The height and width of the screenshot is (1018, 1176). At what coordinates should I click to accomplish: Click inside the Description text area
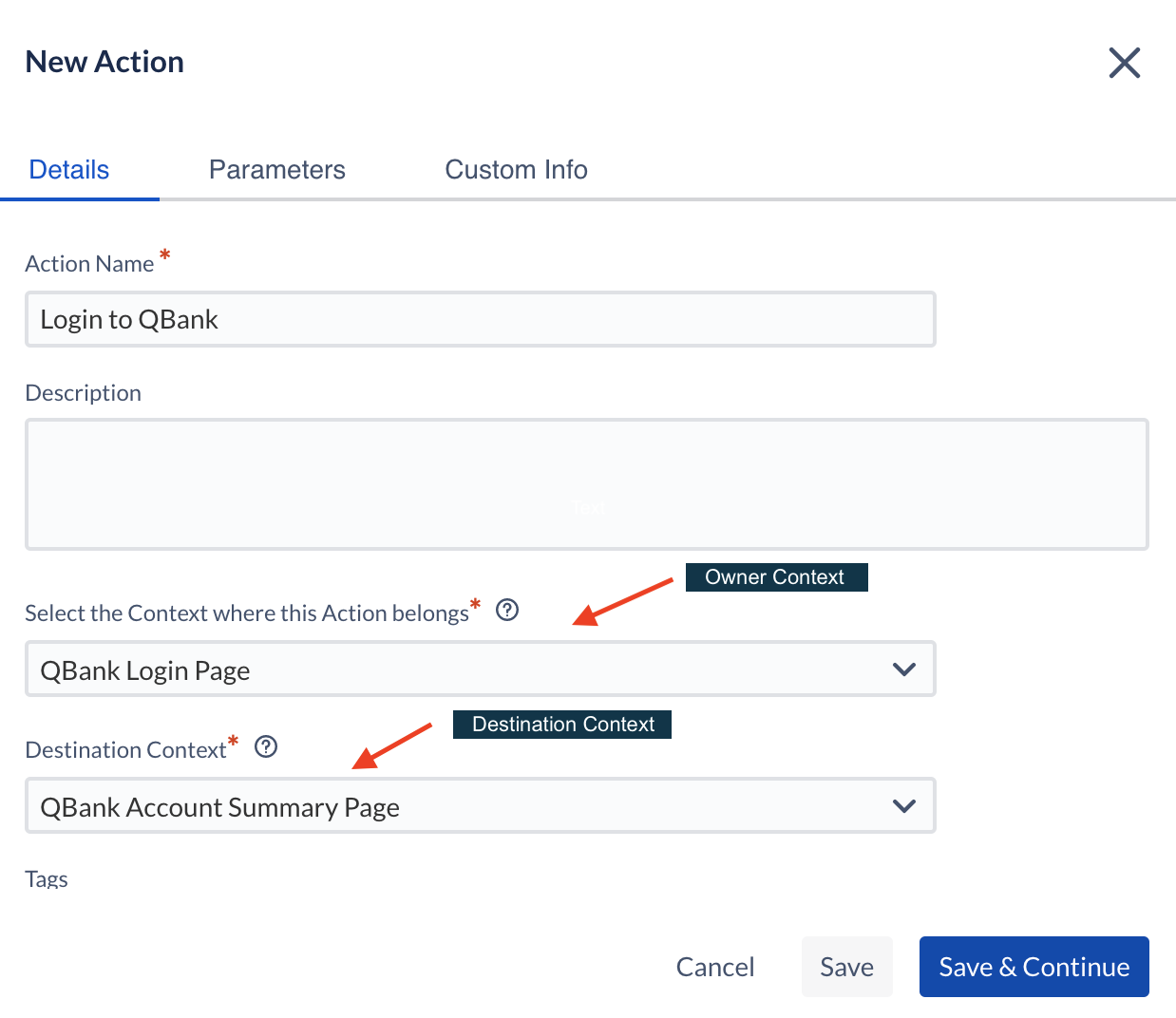[587, 484]
